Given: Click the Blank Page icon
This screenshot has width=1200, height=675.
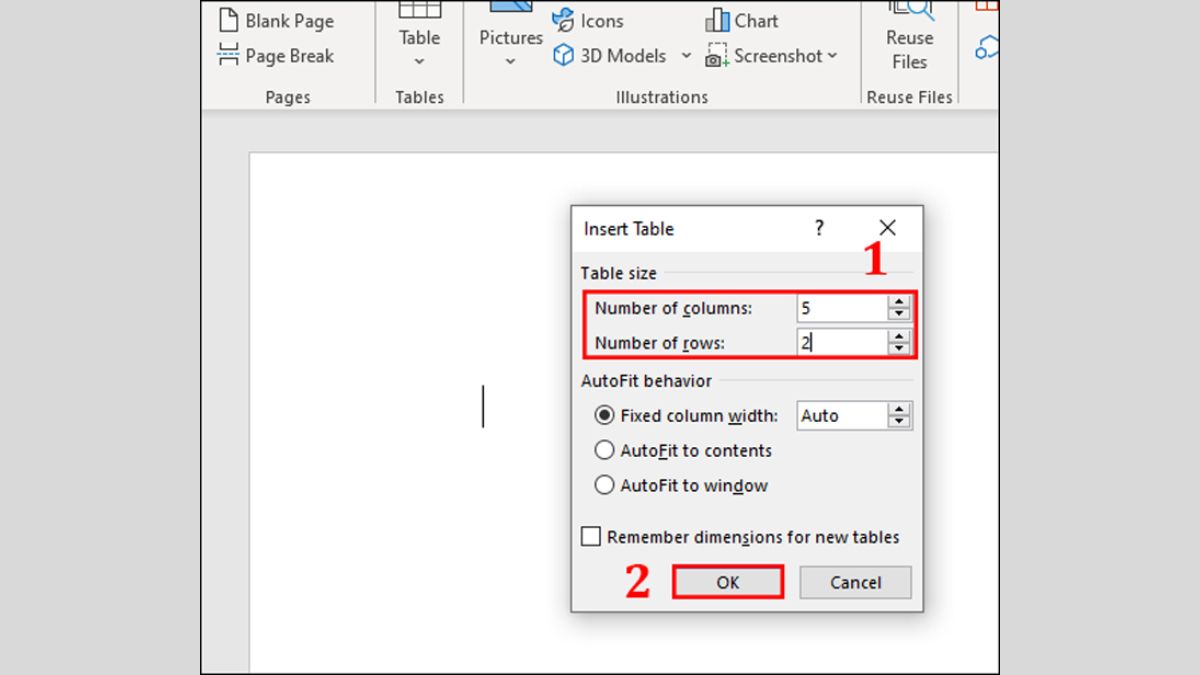Looking at the screenshot, I should pyautogui.click(x=229, y=21).
